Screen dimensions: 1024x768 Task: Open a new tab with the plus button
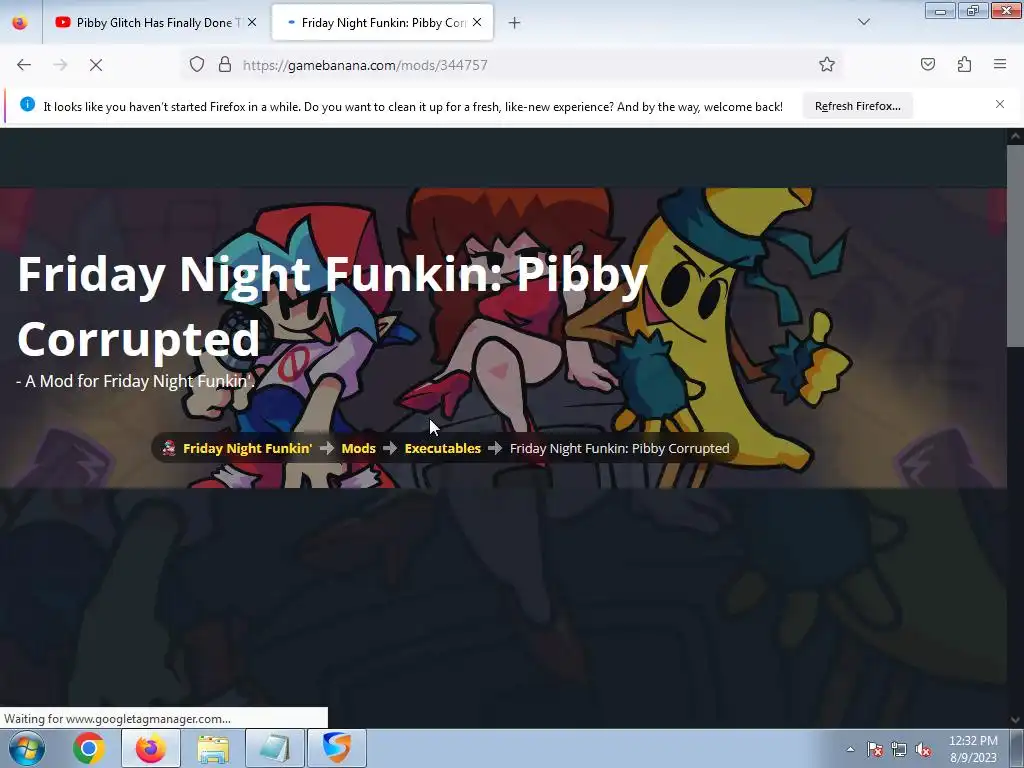coord(515,23)
